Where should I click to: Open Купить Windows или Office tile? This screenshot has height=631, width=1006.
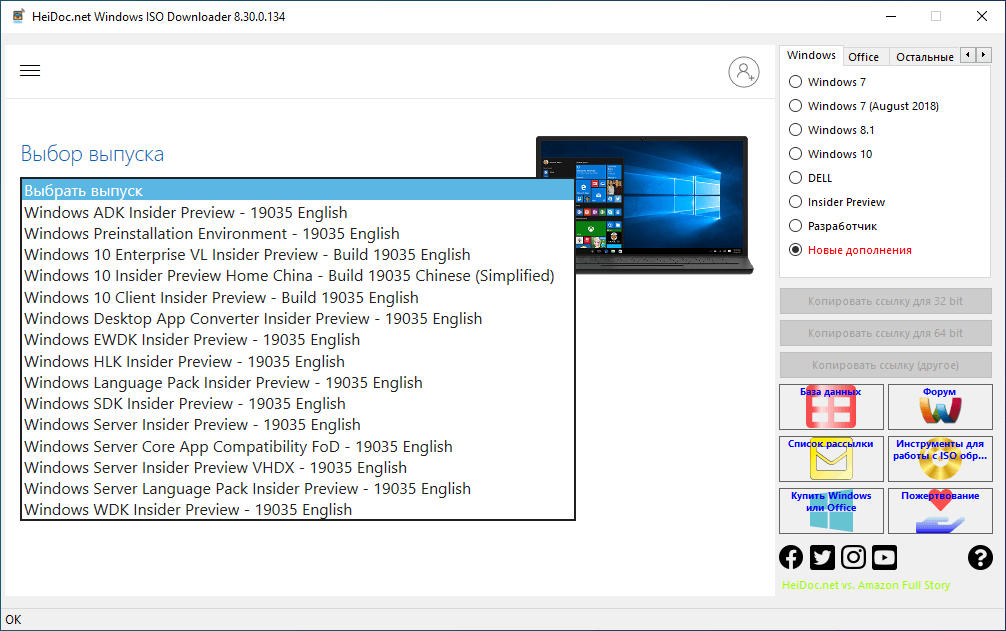click(x=831, y=510)
